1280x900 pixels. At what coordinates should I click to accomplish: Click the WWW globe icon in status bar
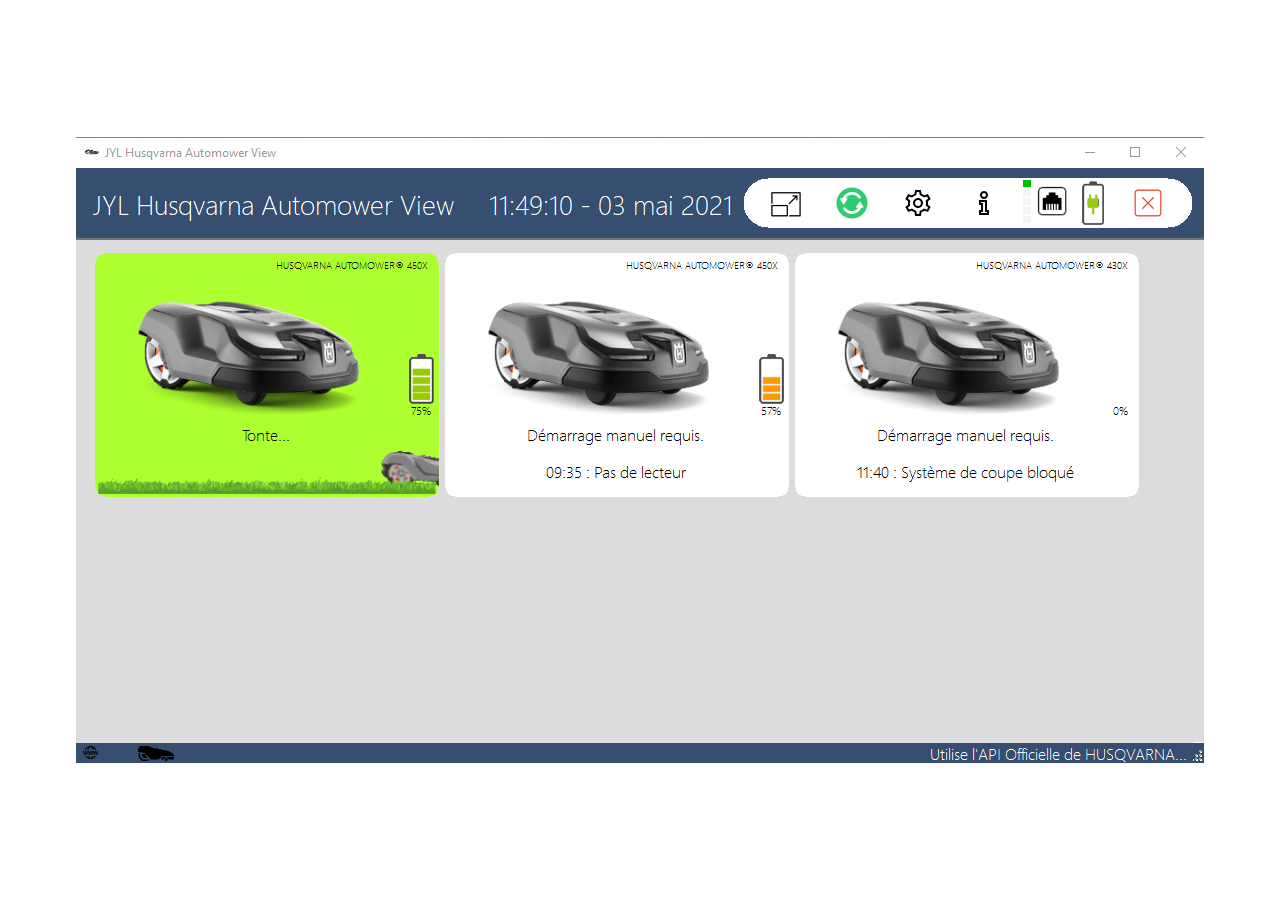90,753
